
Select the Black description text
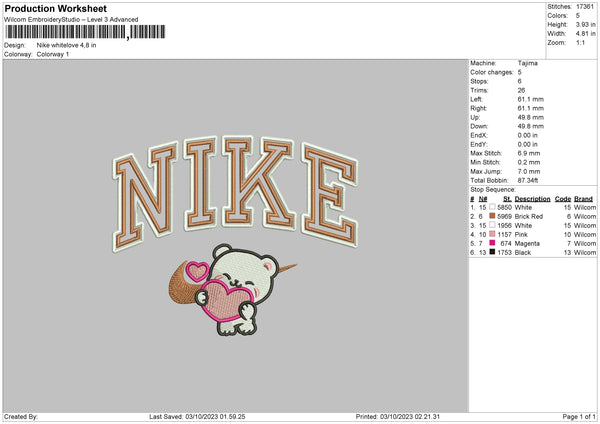[x=523, y=253]
